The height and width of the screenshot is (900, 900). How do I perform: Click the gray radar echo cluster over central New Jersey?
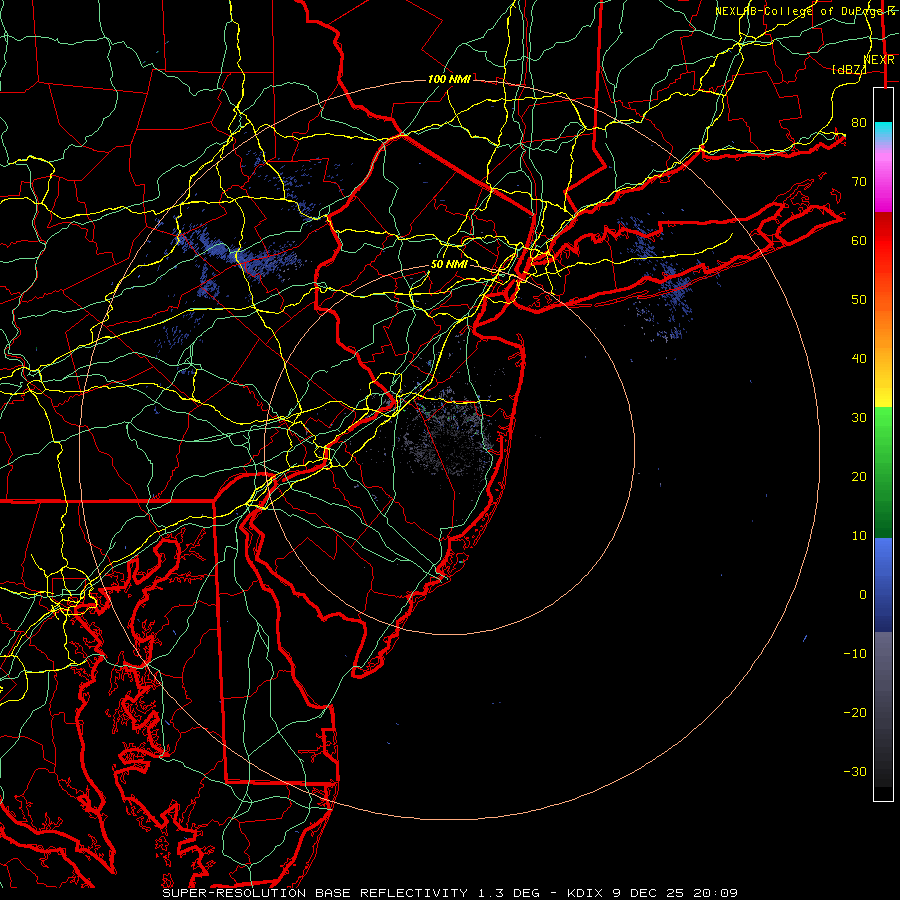[448, 432]
